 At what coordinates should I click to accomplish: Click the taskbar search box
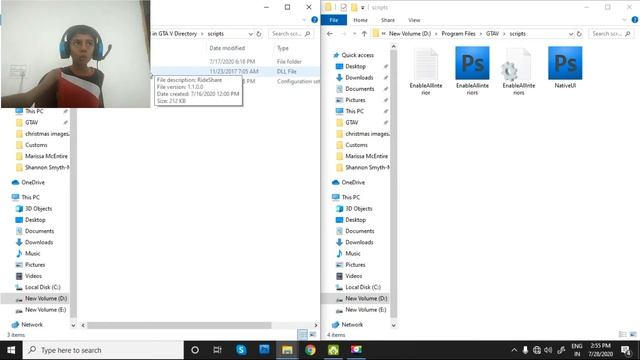tap(103, 350)
